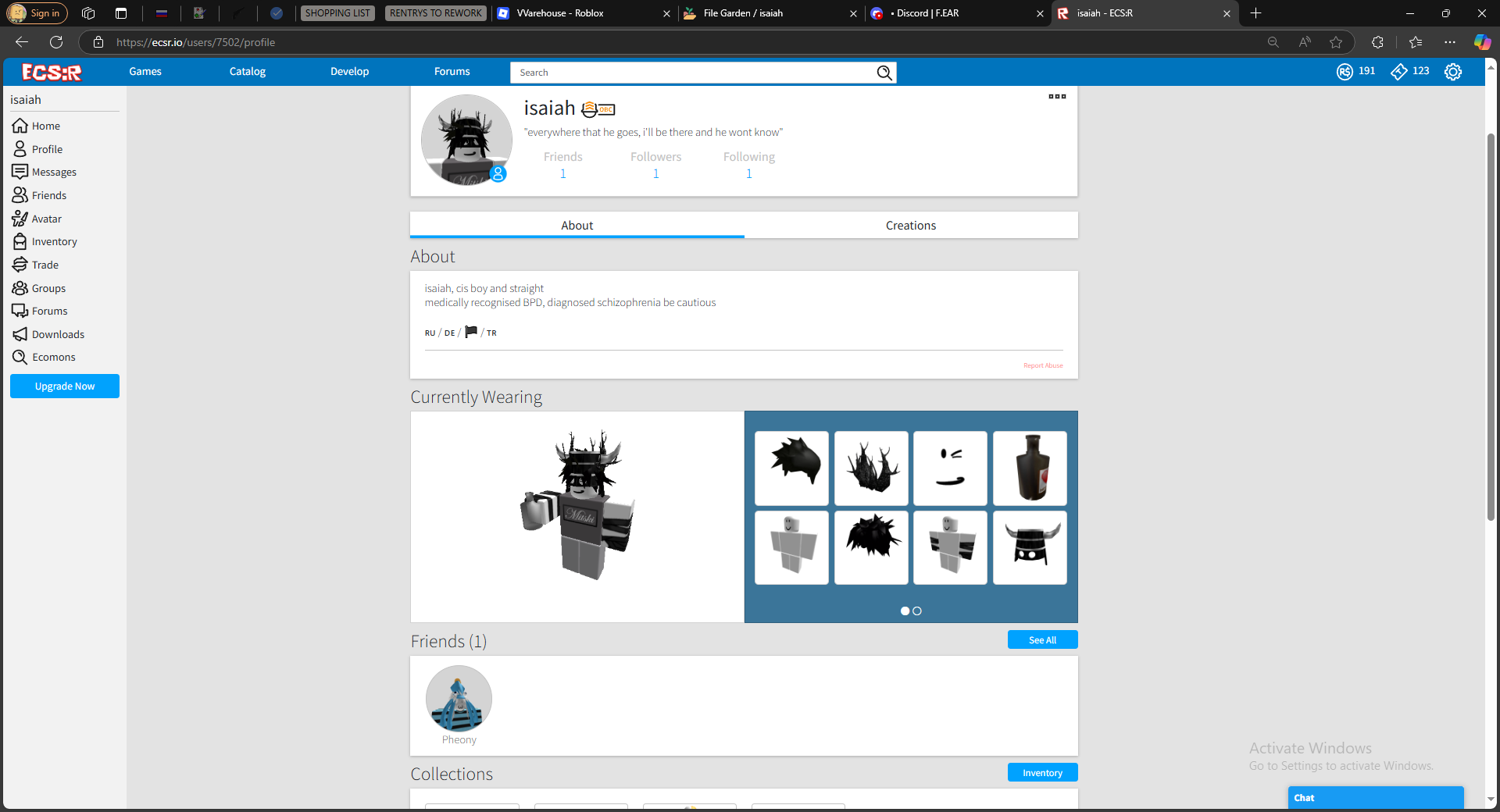Click the Home icon in sidebar
This screenshot has height=812, width=1500.
20,126
